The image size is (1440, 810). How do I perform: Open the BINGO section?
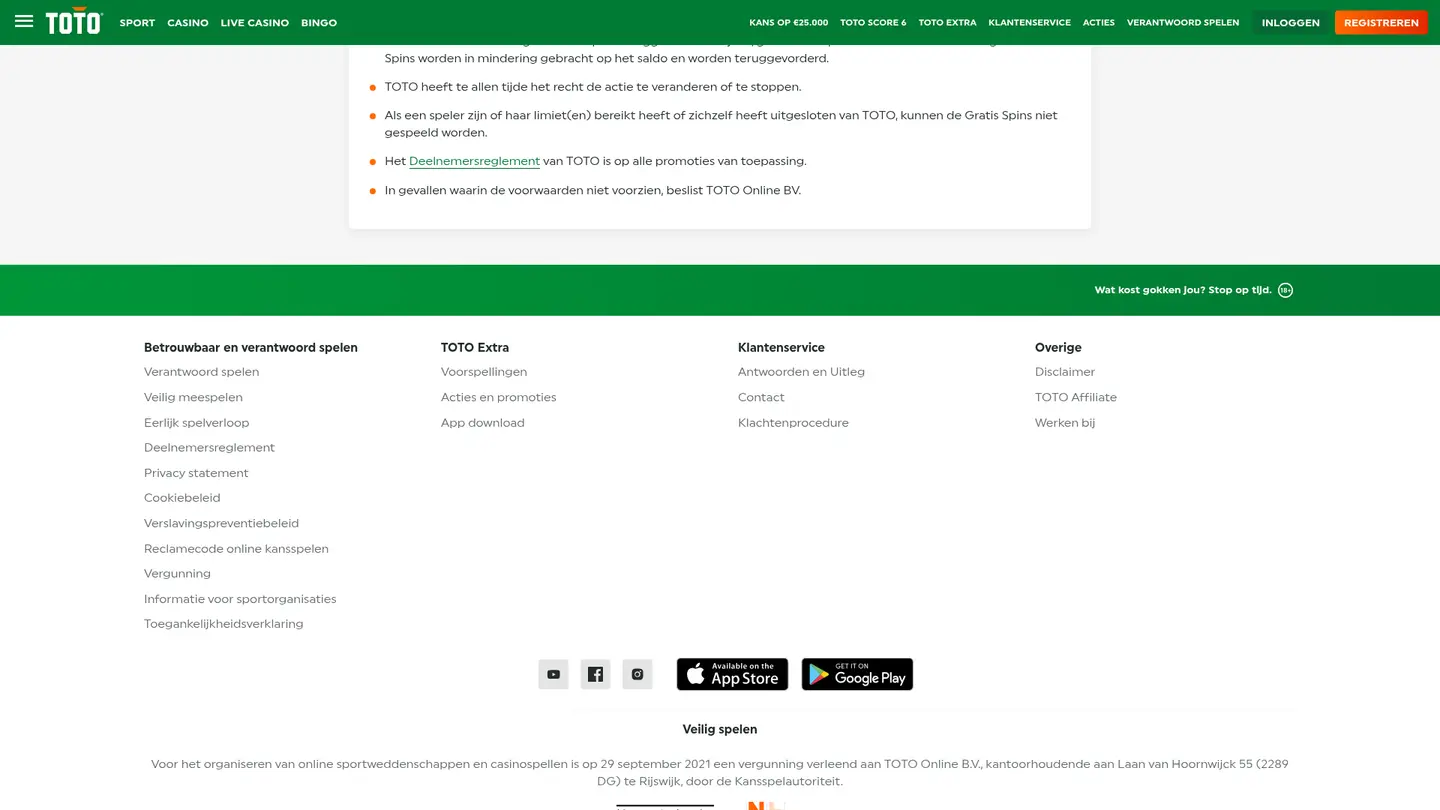pyautogui.click(x=319, y=22)
